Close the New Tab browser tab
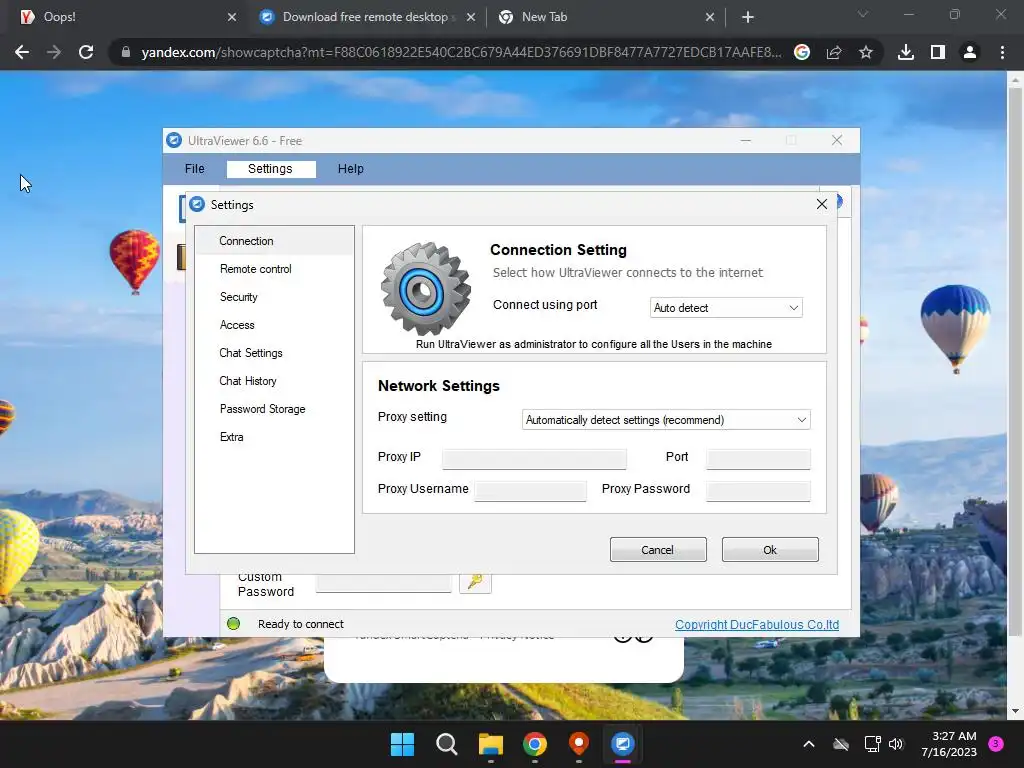This screenshot has height=768, width=1024. pos(710,17)
